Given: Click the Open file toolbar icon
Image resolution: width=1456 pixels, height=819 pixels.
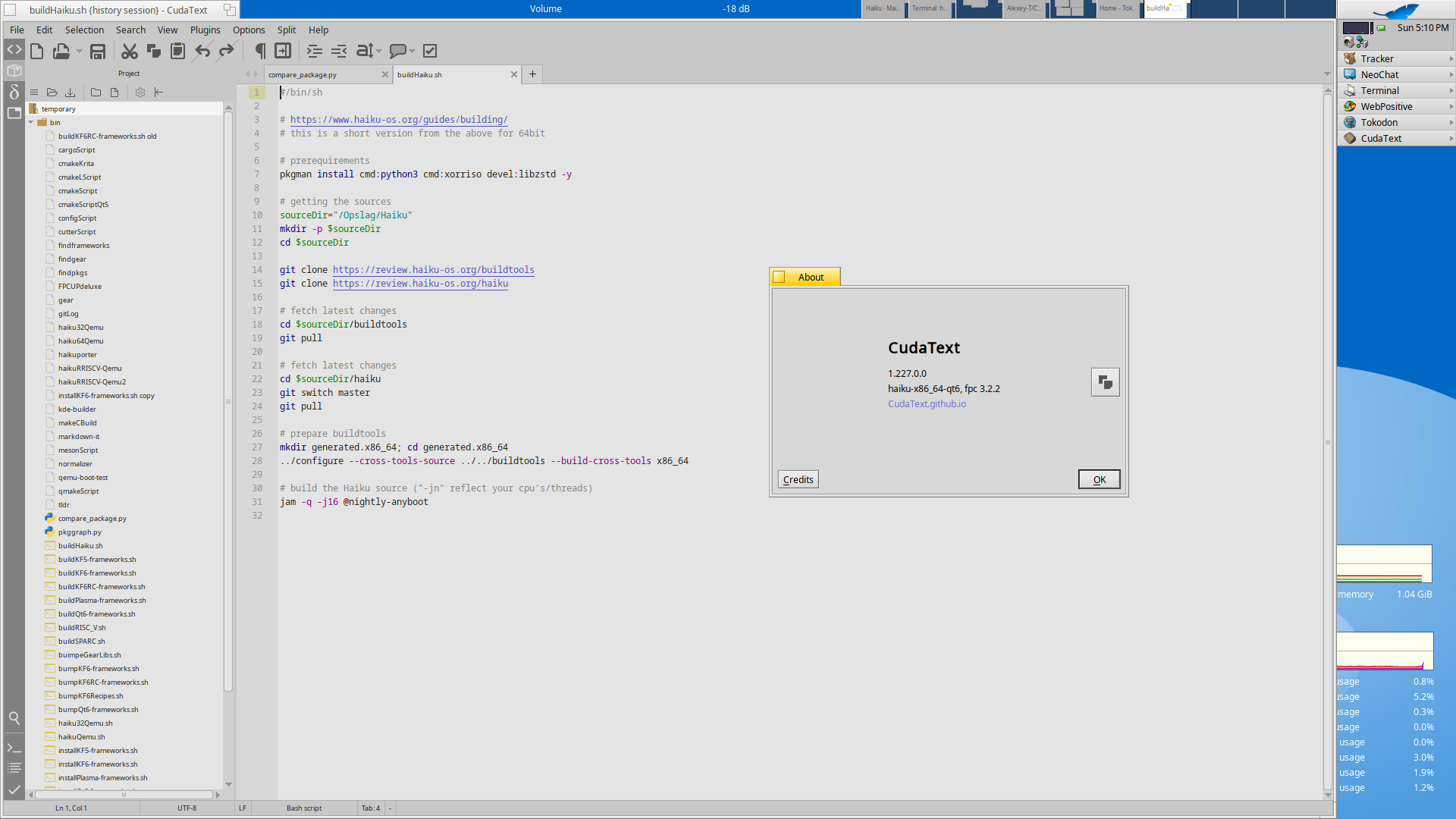Looking at the screenshot, I should point(61,51).
